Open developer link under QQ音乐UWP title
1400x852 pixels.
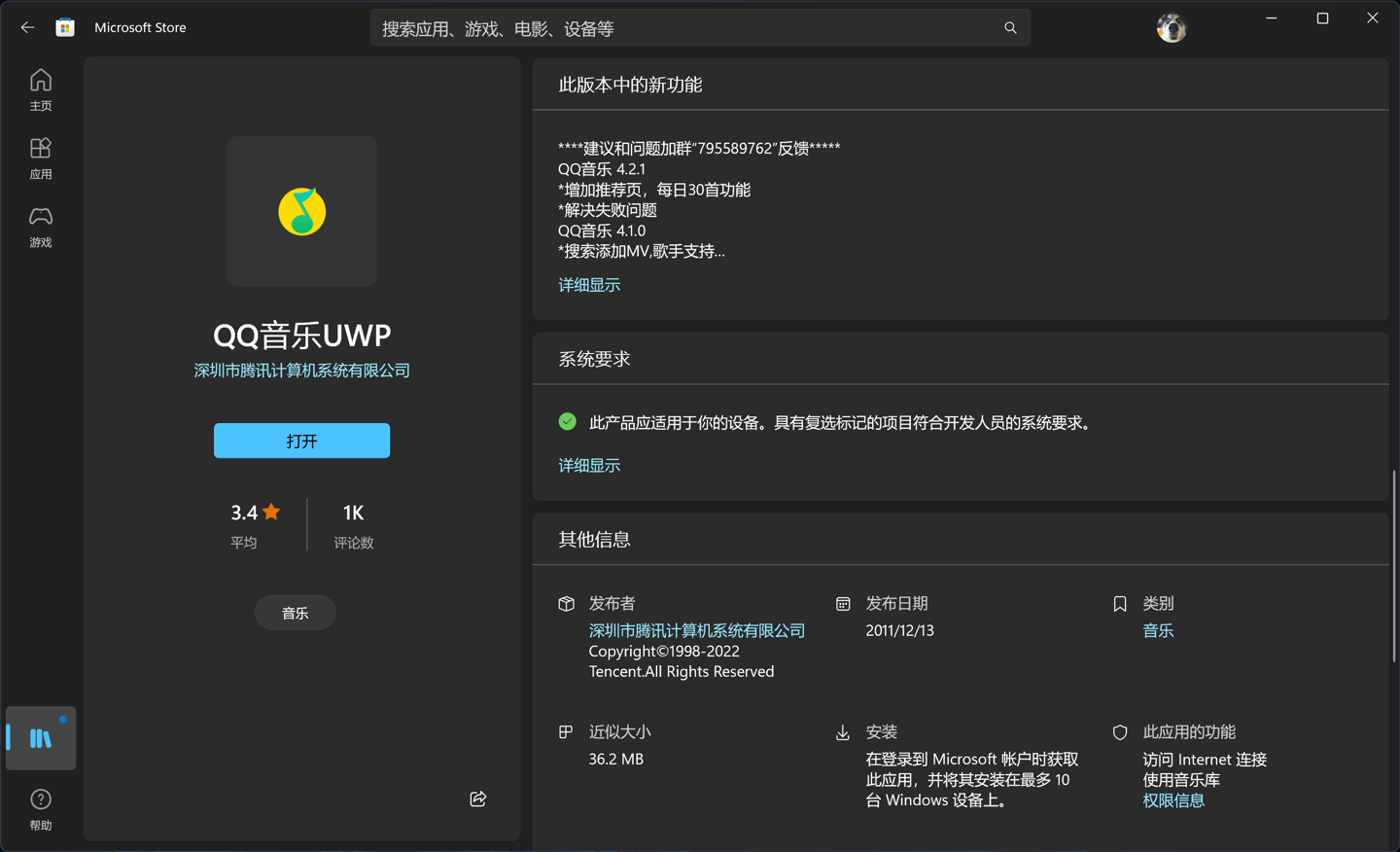click(302, 371)
